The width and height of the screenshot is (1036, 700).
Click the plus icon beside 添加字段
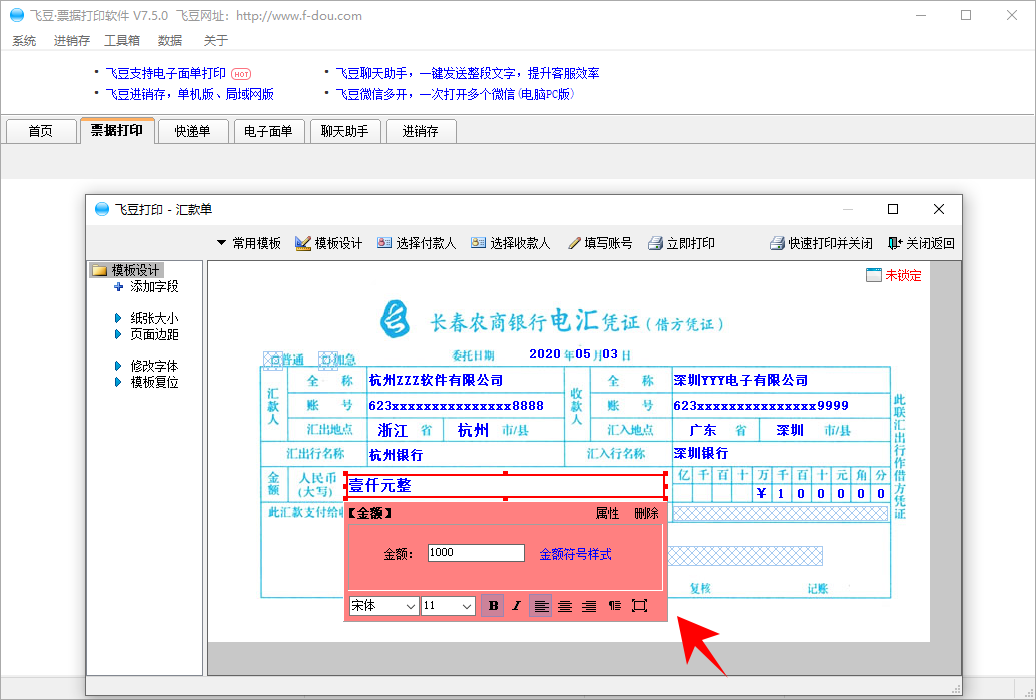(118, 286)
